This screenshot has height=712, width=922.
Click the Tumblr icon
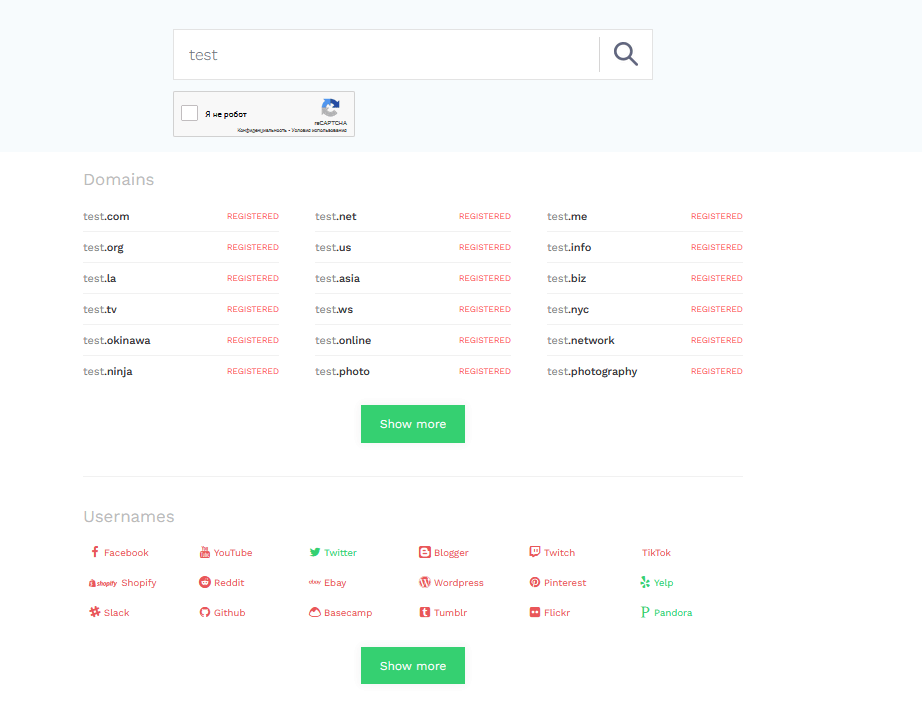pyautogui.click(x=425, y=612)
